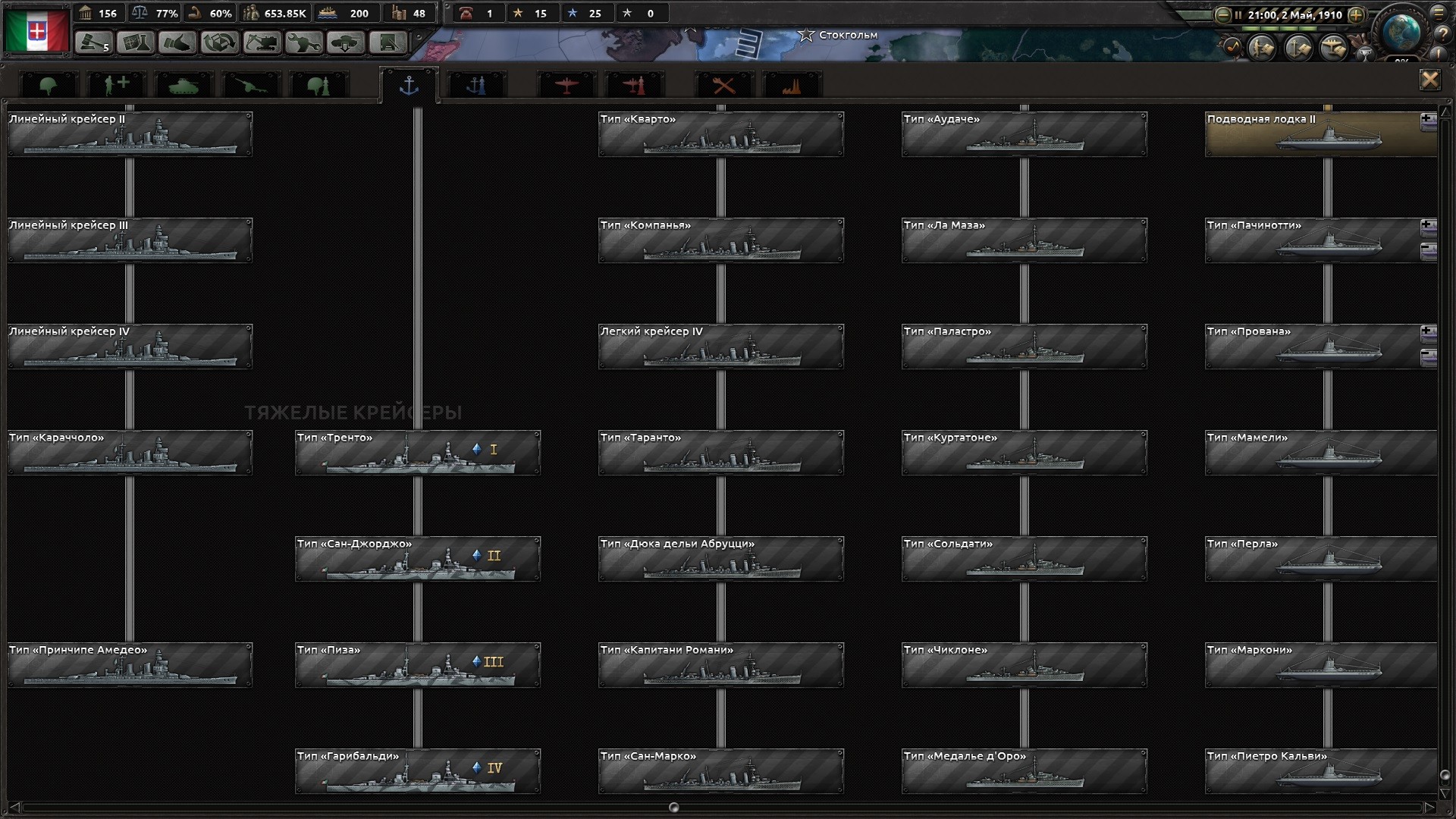
Task: Click the Italian flag emblem
Action: click(36, 30)
